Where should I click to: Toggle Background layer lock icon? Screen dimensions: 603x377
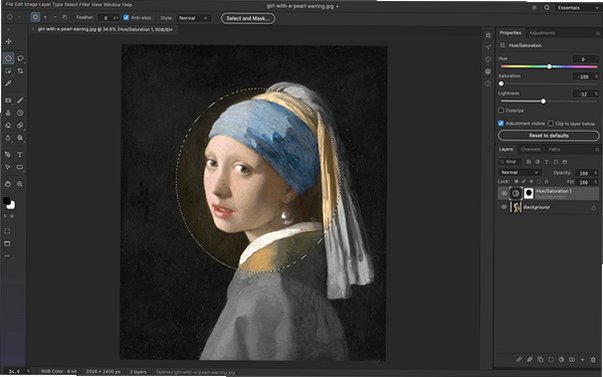pos(593,207)
